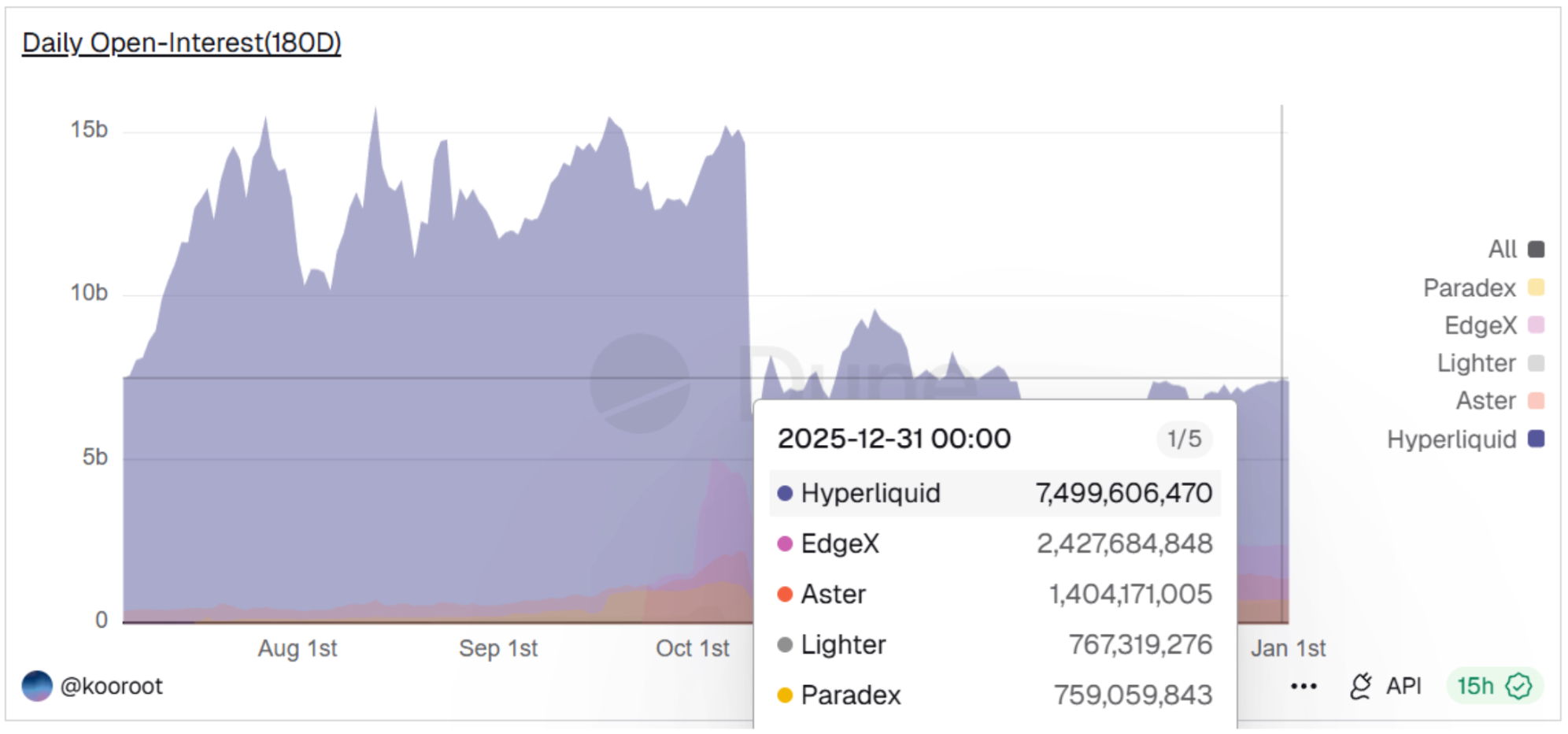This screenshot has height=734, width=1568.
Task: Click the EdgeX pink dot in tooltip
Action: [785, 543]
